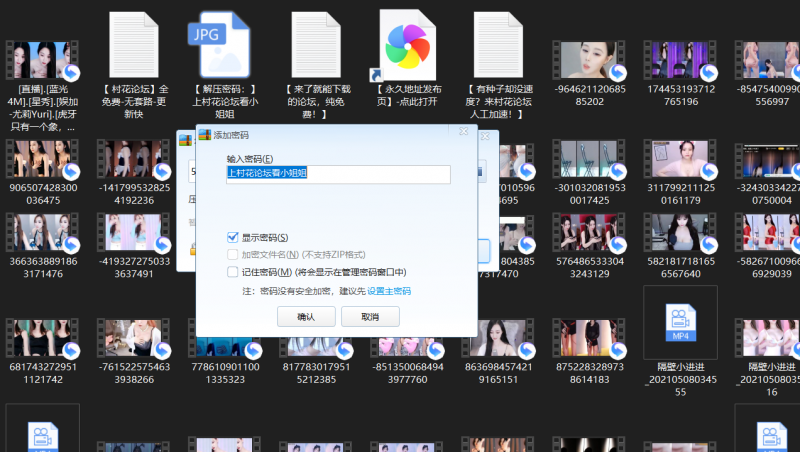Uncheck the 显示密码 checkbox
The image size is (800, 452).
click(x=232, y=237)
